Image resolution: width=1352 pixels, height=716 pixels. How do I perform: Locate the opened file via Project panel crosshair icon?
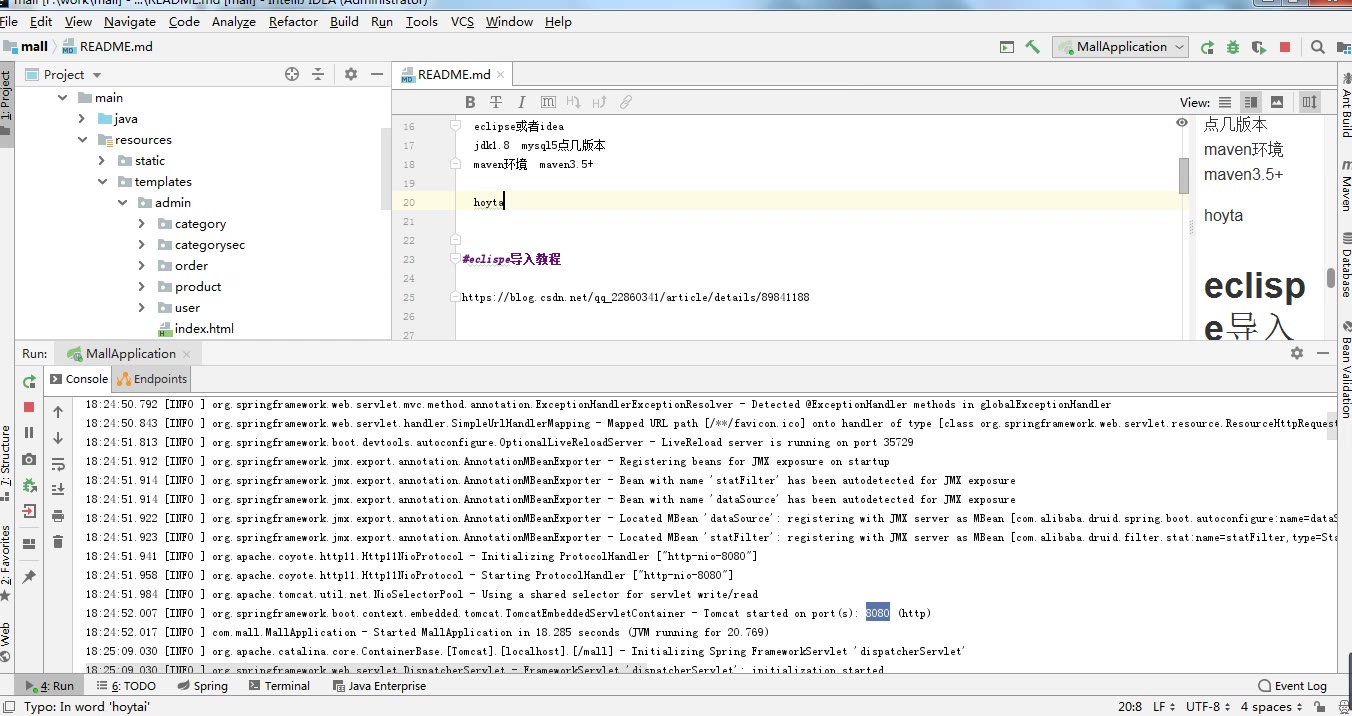pyautogui.click(x=292, y=74)
